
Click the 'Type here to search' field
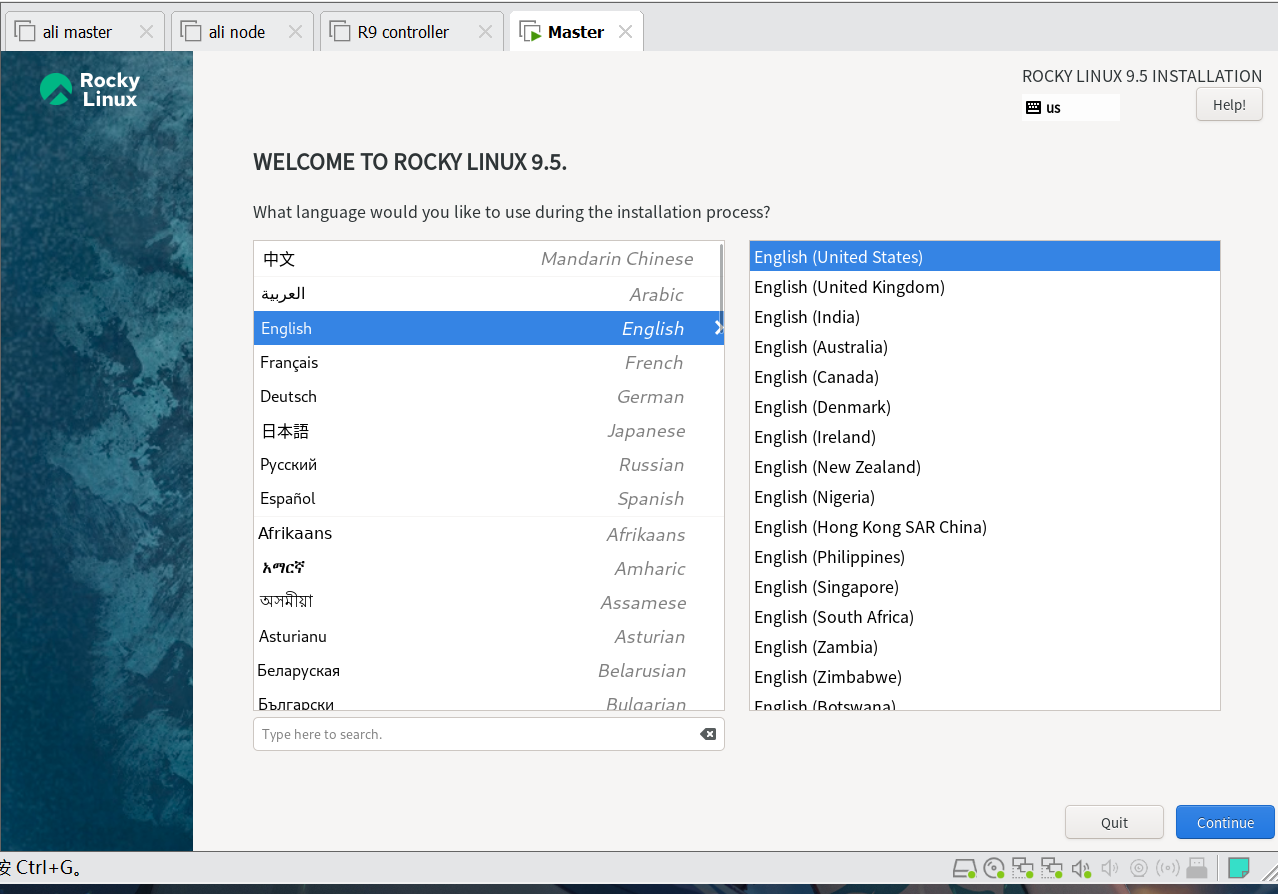[x=488, y=734]
